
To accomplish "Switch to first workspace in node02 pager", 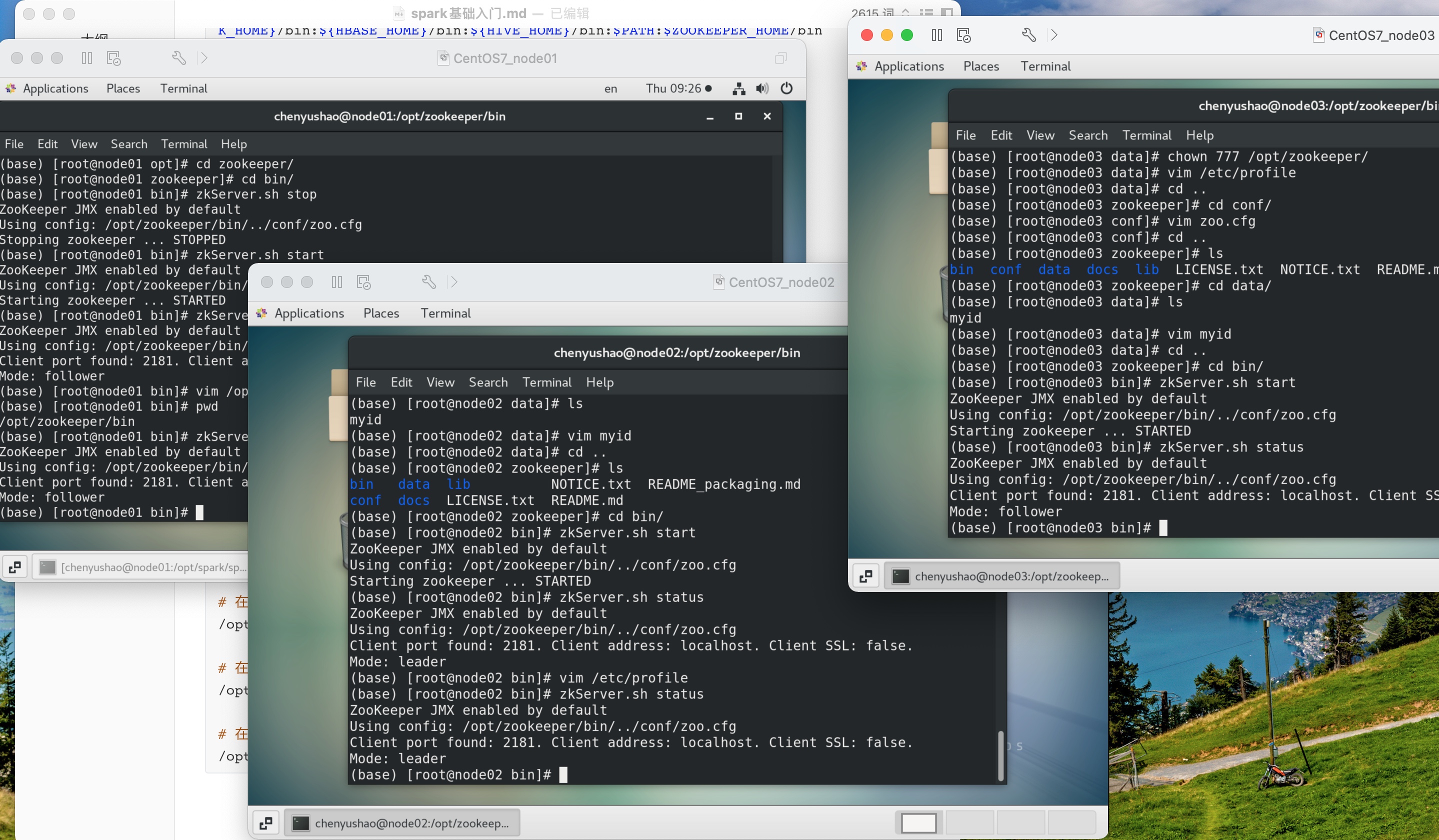I will point(919,823).
